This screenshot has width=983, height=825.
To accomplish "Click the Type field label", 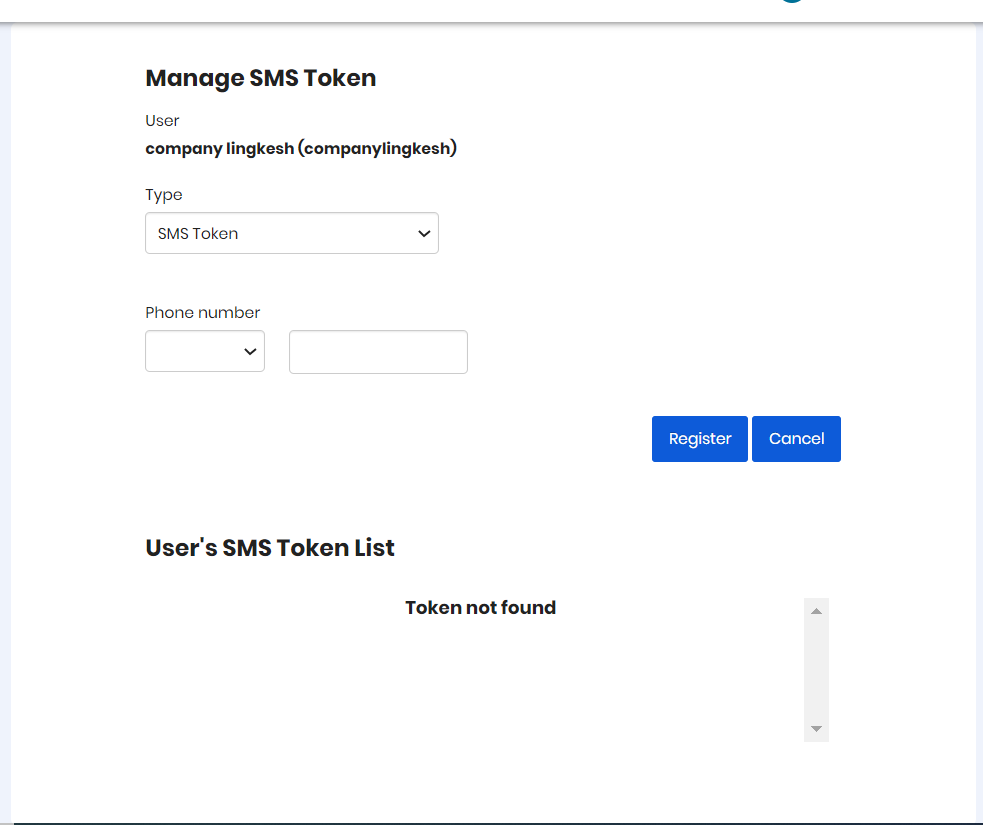I will click(x=164, y=195).
